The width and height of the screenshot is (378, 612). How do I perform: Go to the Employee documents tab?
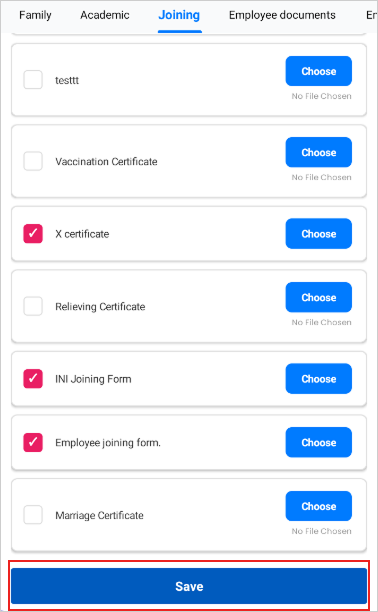(282, 15)
